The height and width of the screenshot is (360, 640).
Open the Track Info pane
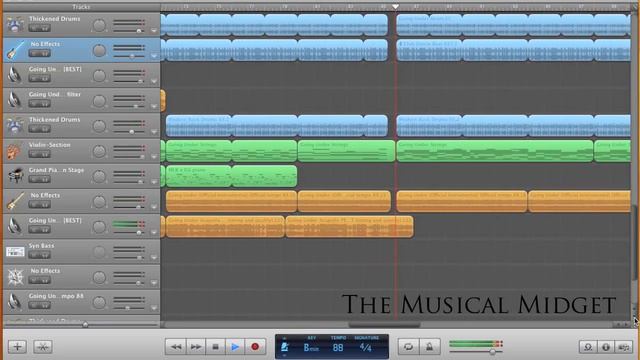coord(606,347)
